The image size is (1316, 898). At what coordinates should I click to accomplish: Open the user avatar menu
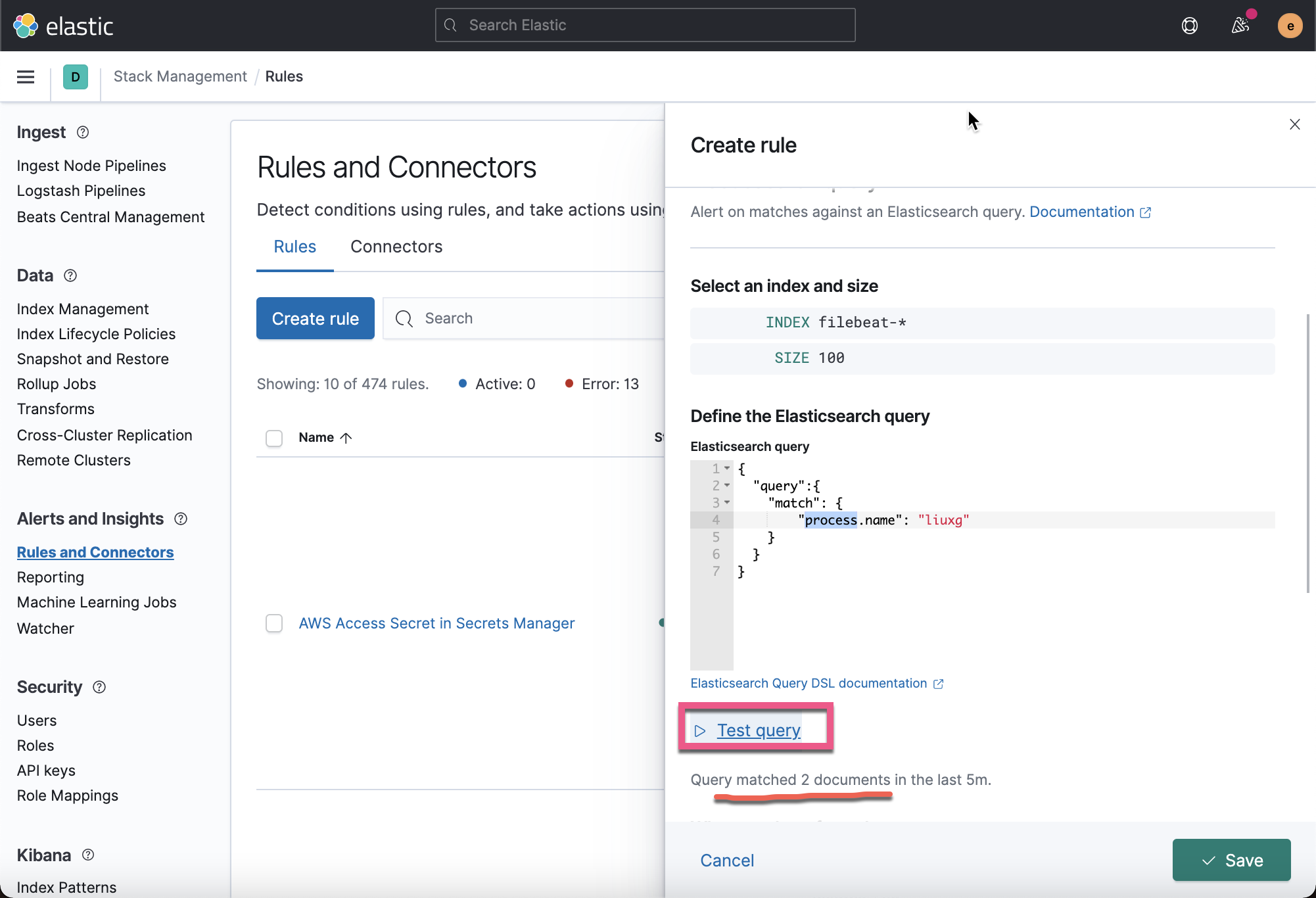[x=1290, y=26]
